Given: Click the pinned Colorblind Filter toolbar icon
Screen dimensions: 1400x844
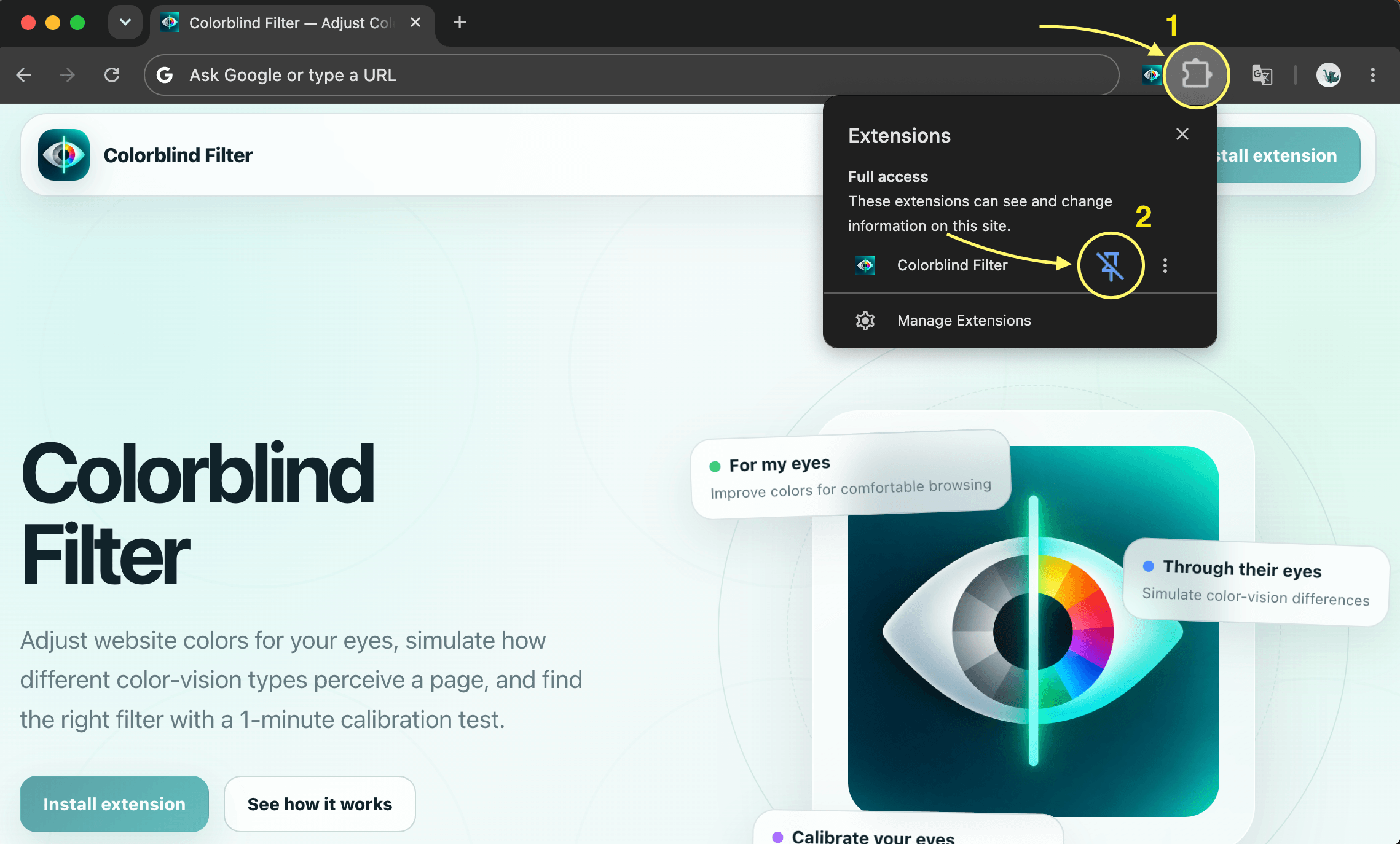Looking at the screenshot, I should click(1151, 75).
